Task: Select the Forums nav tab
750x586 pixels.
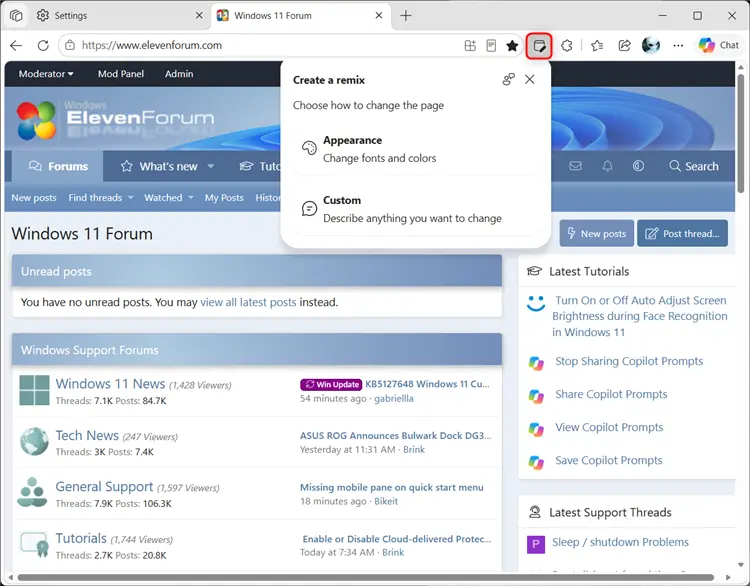Action: (58, 166)
